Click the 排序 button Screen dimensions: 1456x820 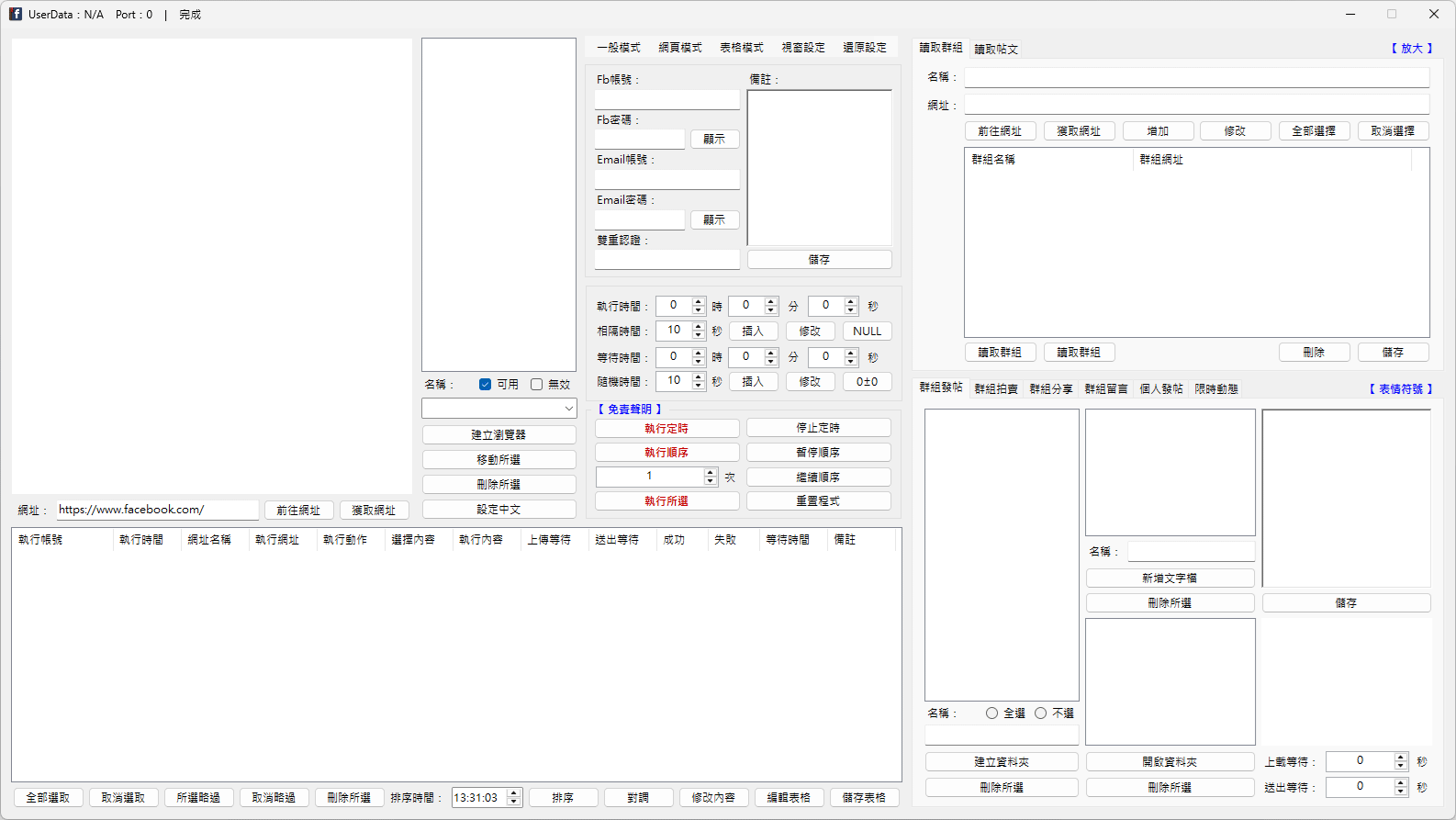[563, 798]
